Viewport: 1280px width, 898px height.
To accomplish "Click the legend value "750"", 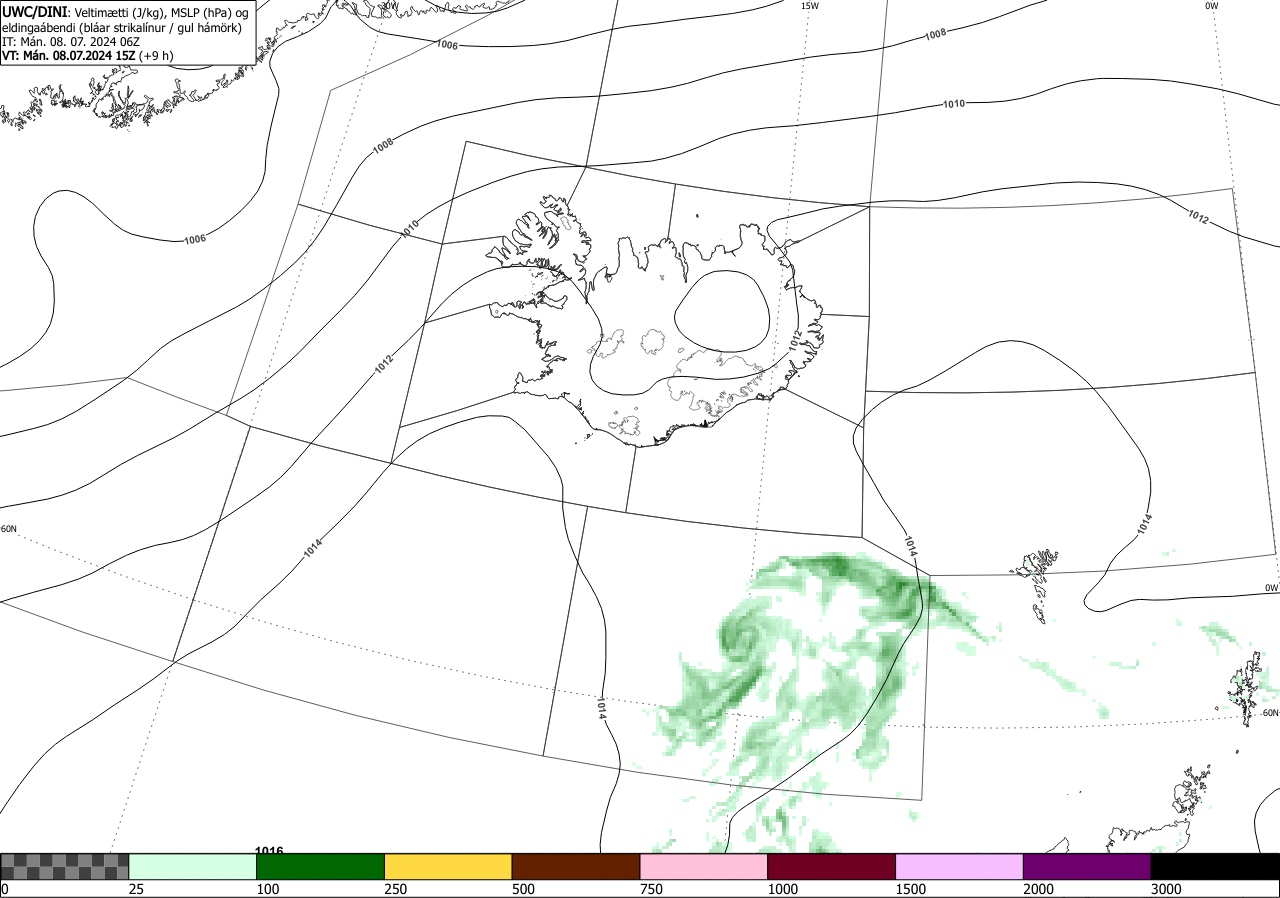I will point(651,889).
